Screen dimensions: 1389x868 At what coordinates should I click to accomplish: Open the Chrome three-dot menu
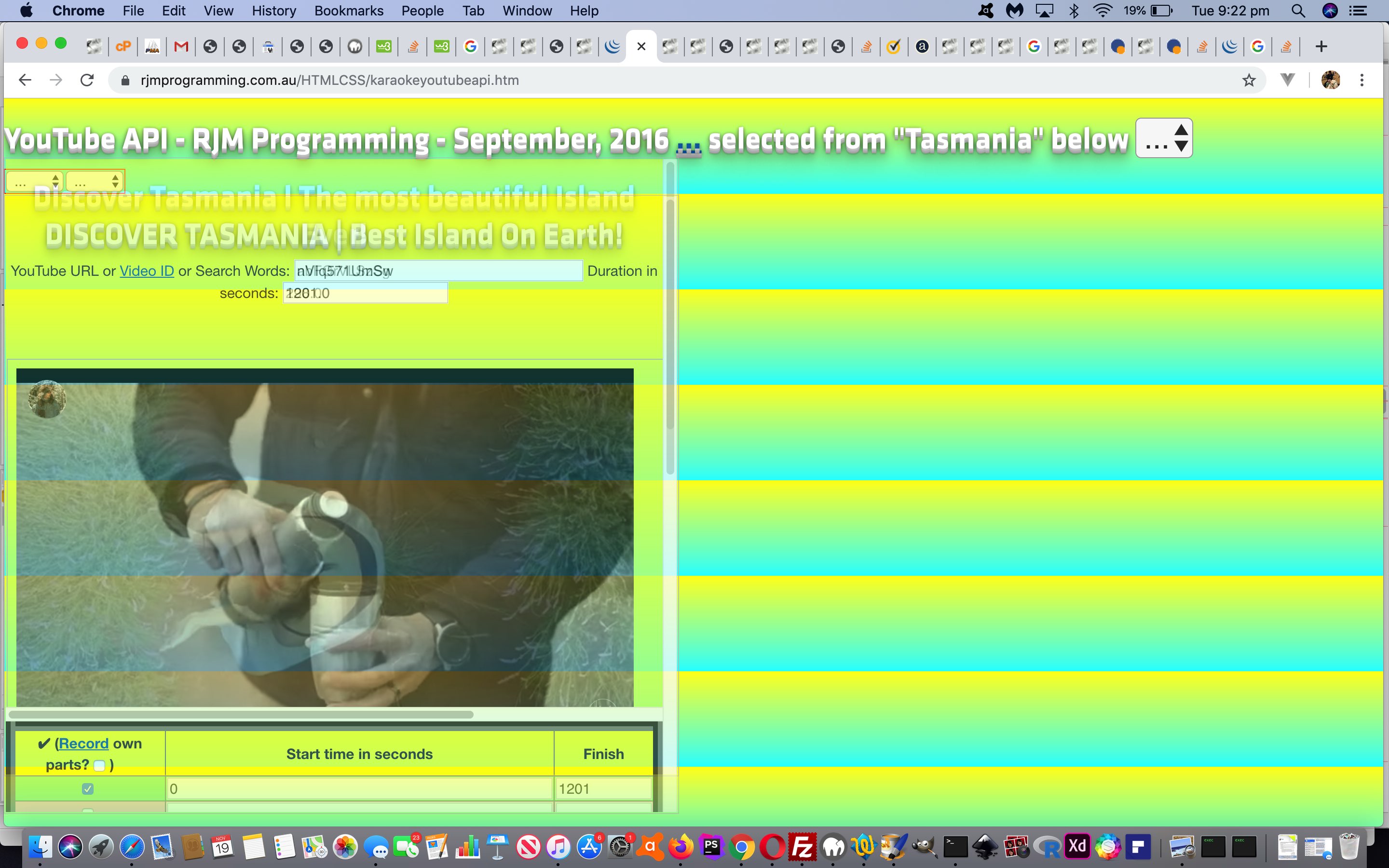[x=1362, y=81]
